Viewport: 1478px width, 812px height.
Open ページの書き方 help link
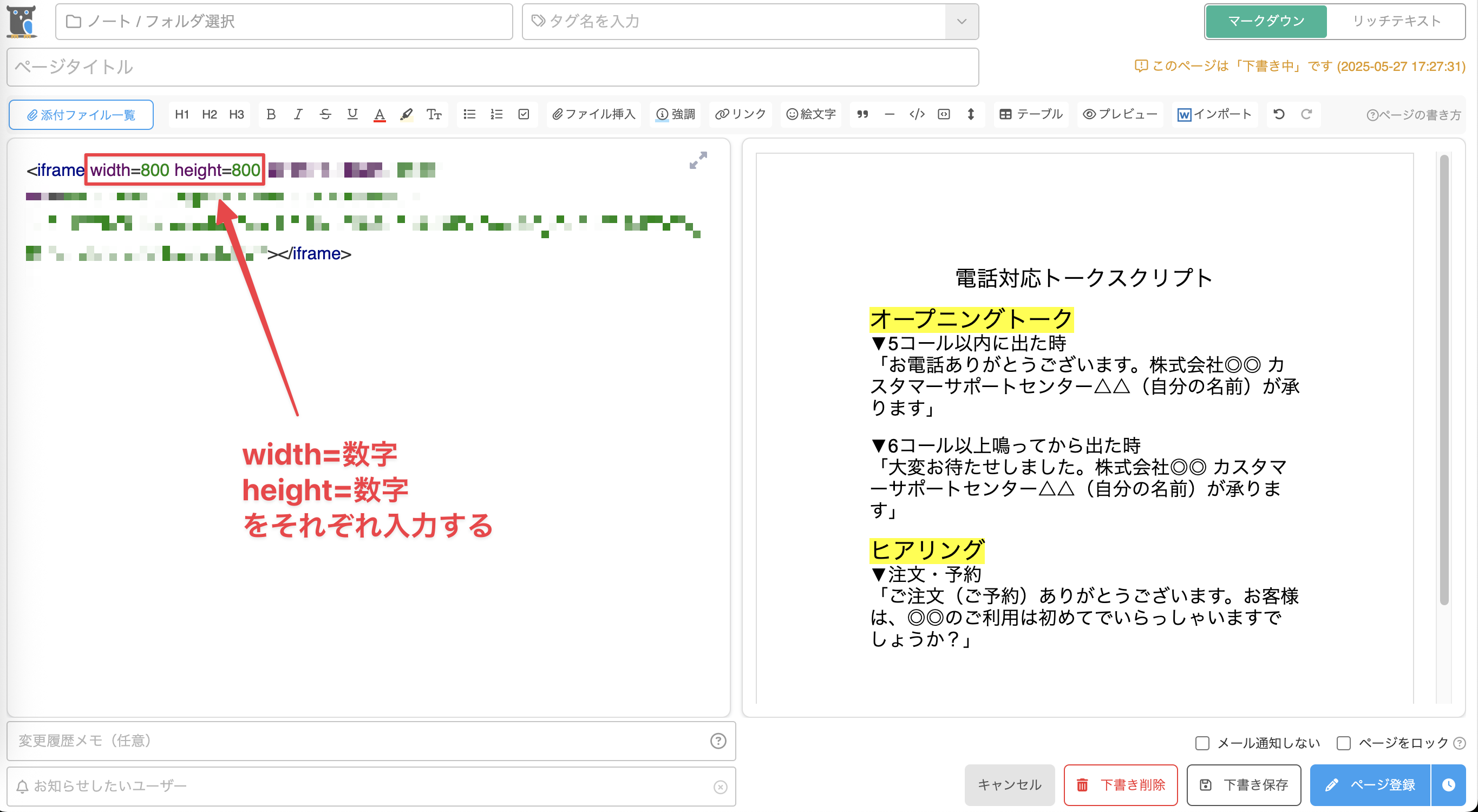coord(1414,115)
